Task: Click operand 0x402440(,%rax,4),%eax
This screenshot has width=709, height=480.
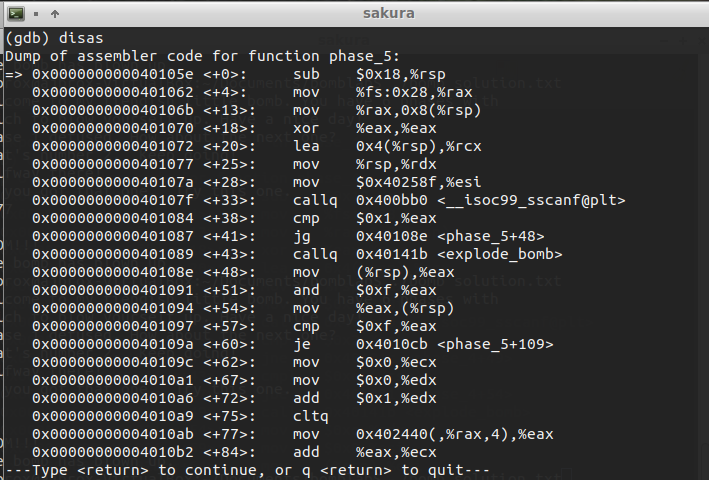Action: (454, 434)
